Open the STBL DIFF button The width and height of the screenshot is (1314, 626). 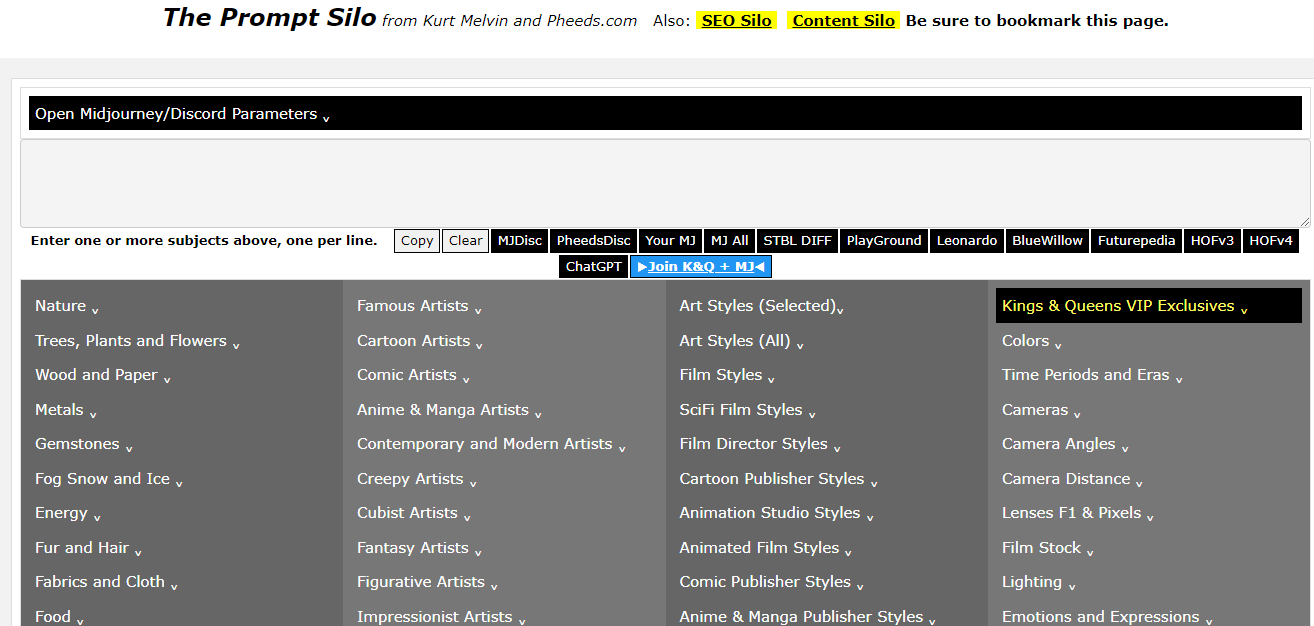click(797, 240)
